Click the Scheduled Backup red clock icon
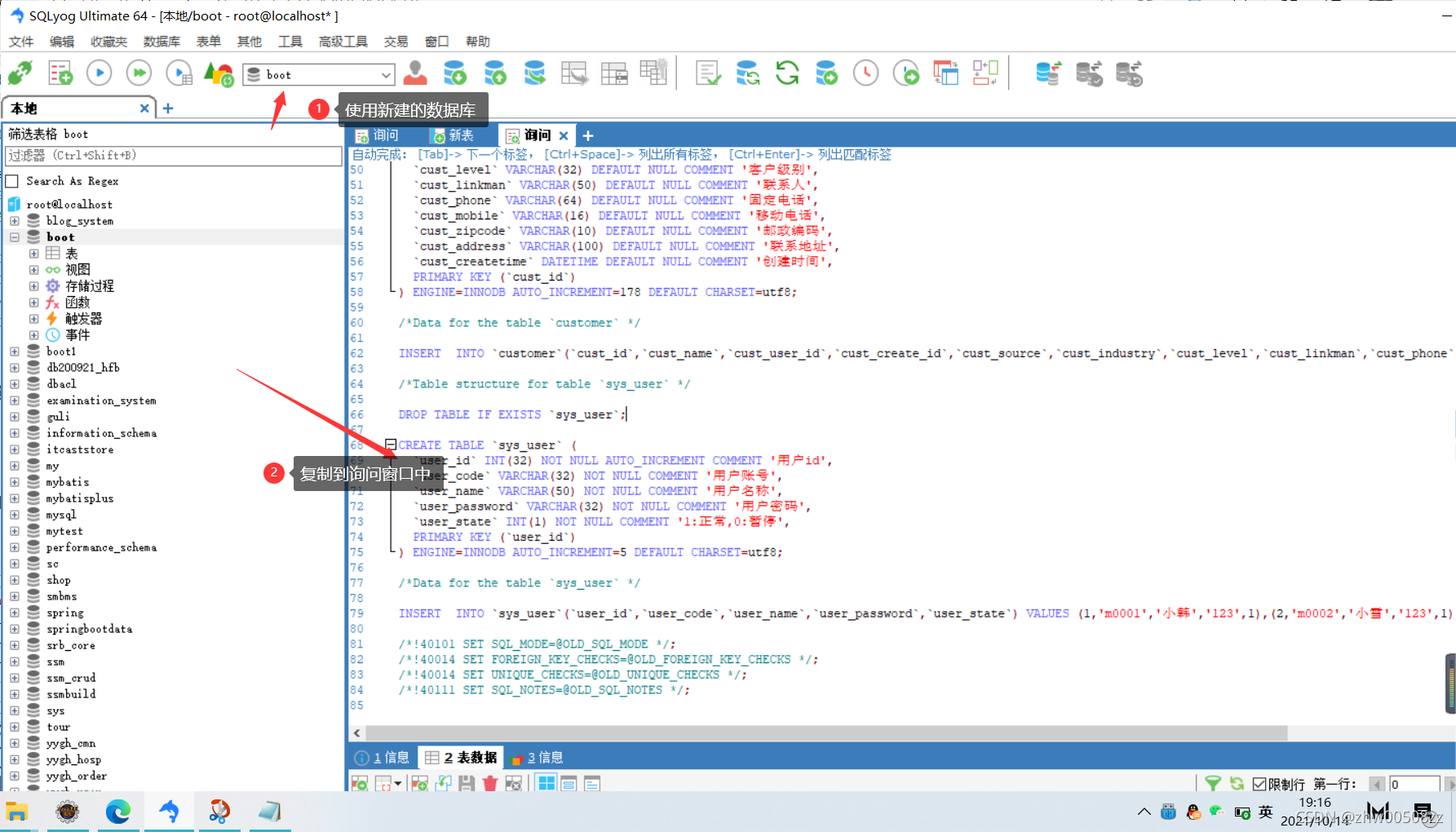The width and height of the screenshot is (1456, 832). [x=866, y=73]
